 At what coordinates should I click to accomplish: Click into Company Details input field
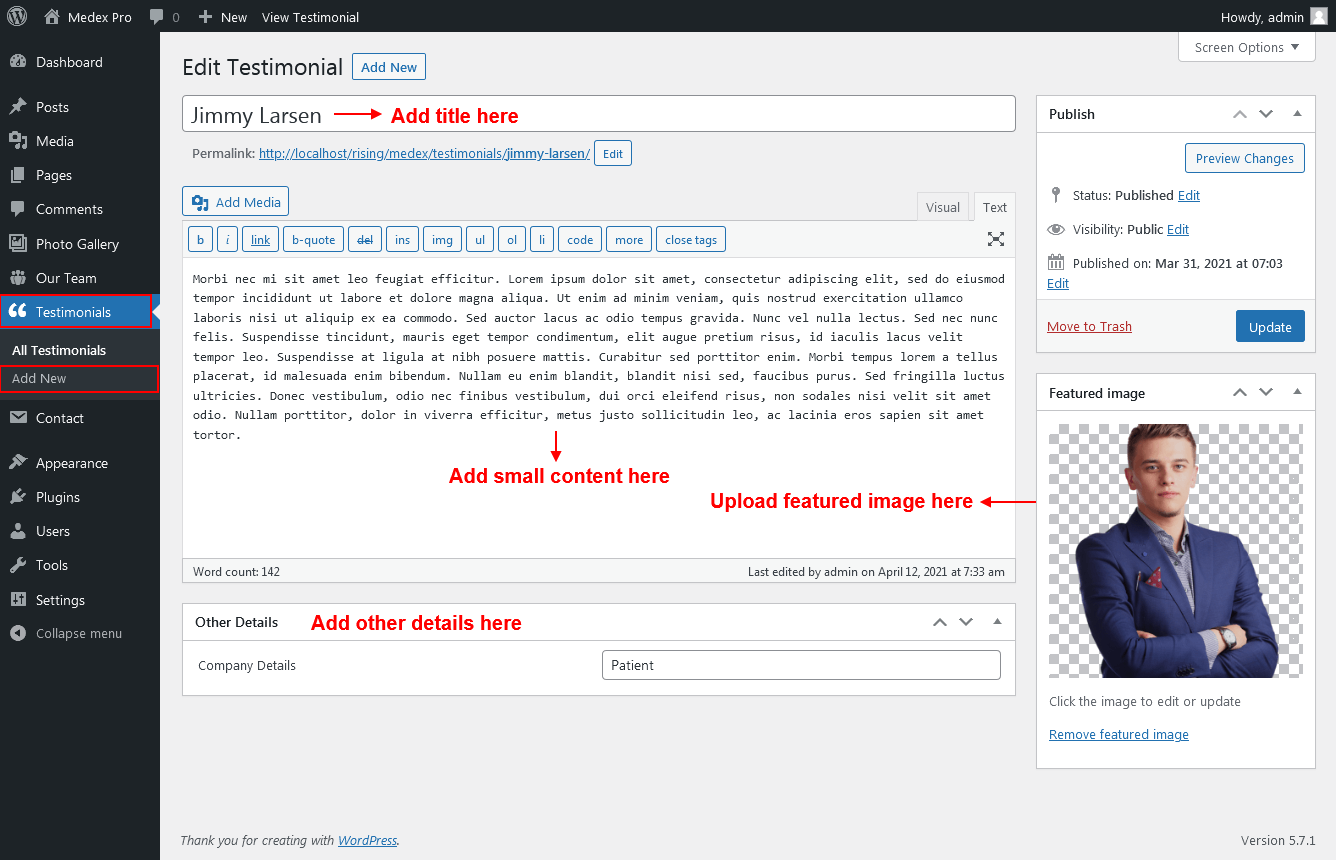(800, 665)
